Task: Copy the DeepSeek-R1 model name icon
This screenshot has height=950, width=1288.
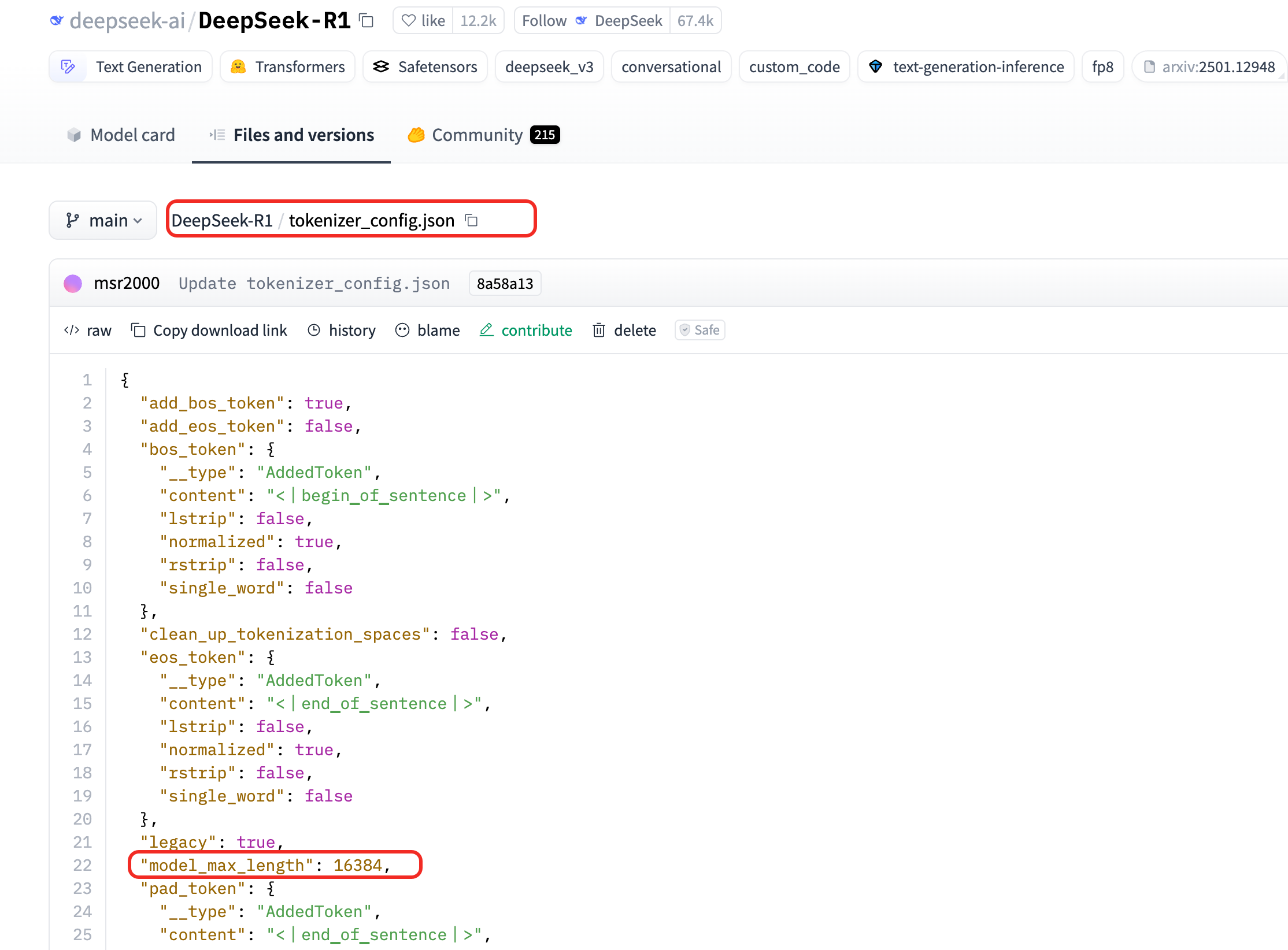Action: [x=367, y=21]
